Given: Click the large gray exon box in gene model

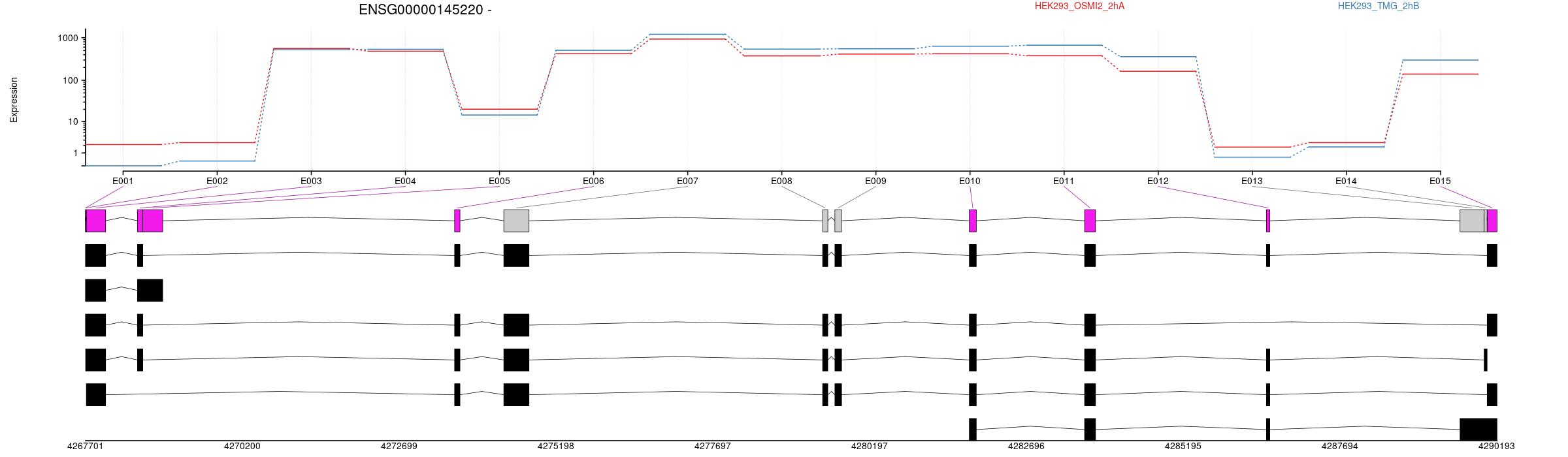Looking at the screenshot, I should tap(516, 221).
